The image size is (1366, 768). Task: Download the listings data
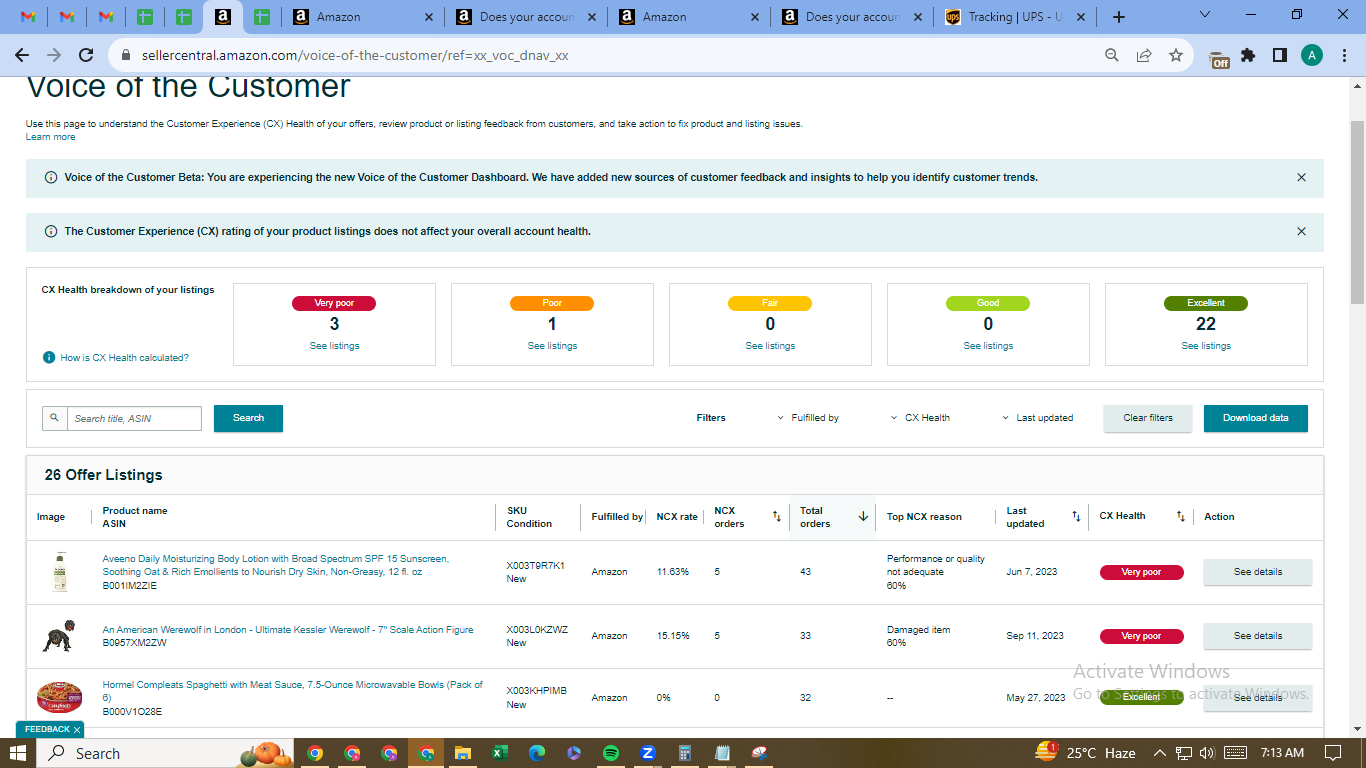[1256, 418]
